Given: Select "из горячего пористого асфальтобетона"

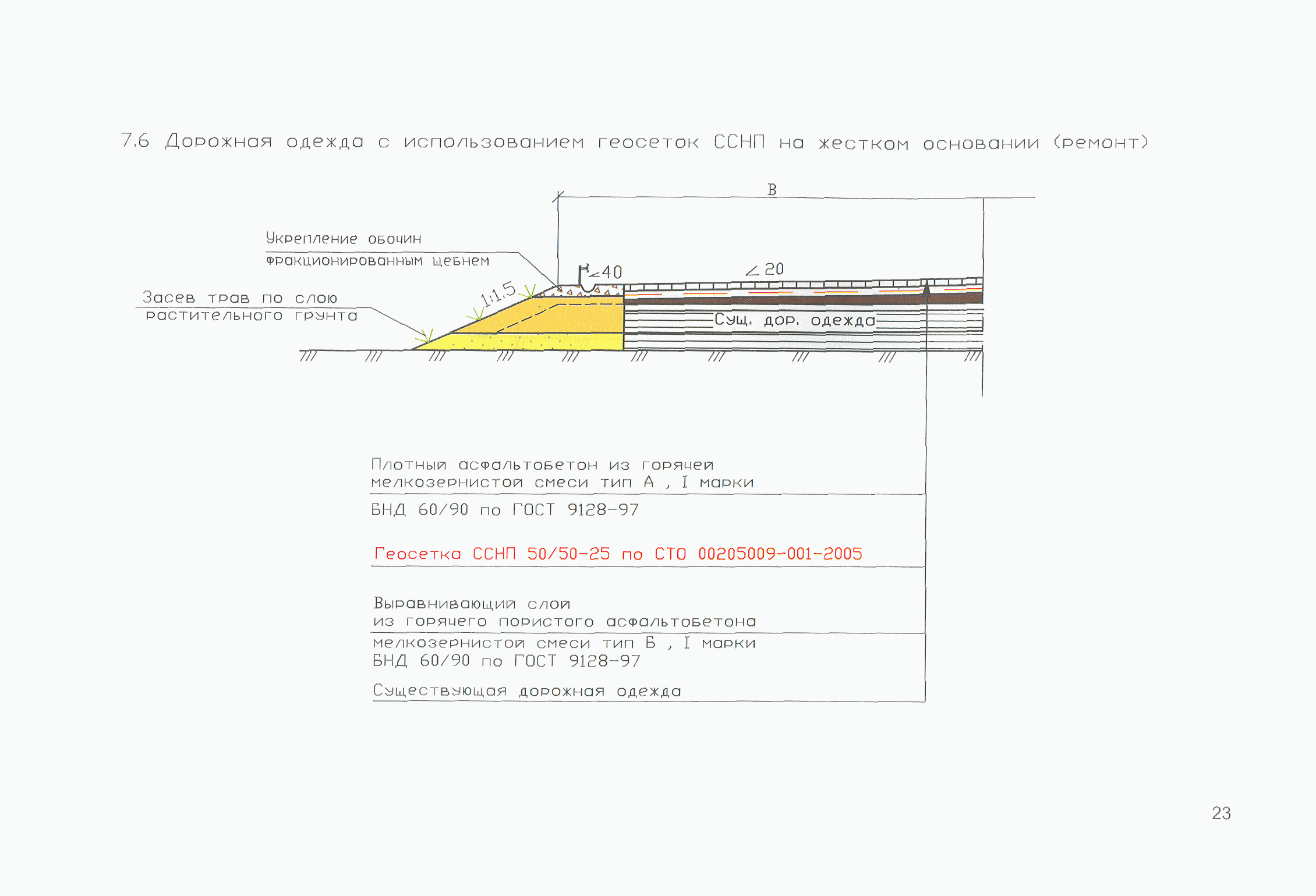Looking at the screenshot, I should pyautogui.click(x=565, y=622).
